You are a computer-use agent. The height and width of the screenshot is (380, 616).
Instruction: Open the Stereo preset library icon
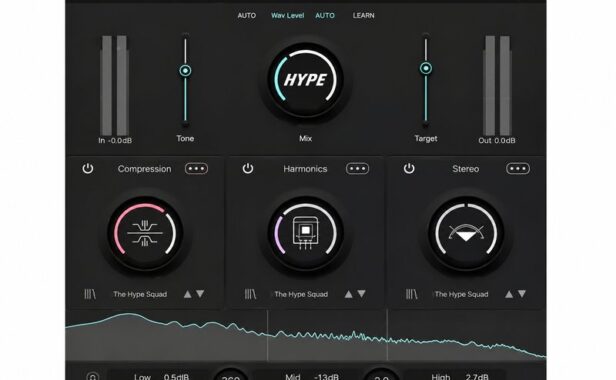point(411,294)
